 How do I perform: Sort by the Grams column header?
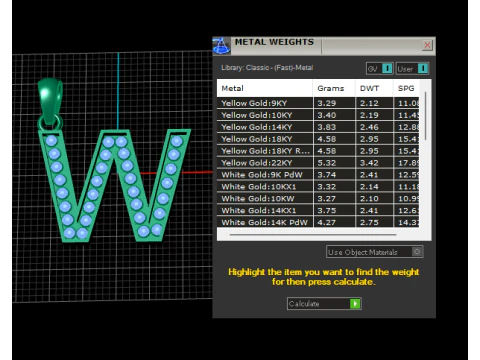tap(334, 88)
